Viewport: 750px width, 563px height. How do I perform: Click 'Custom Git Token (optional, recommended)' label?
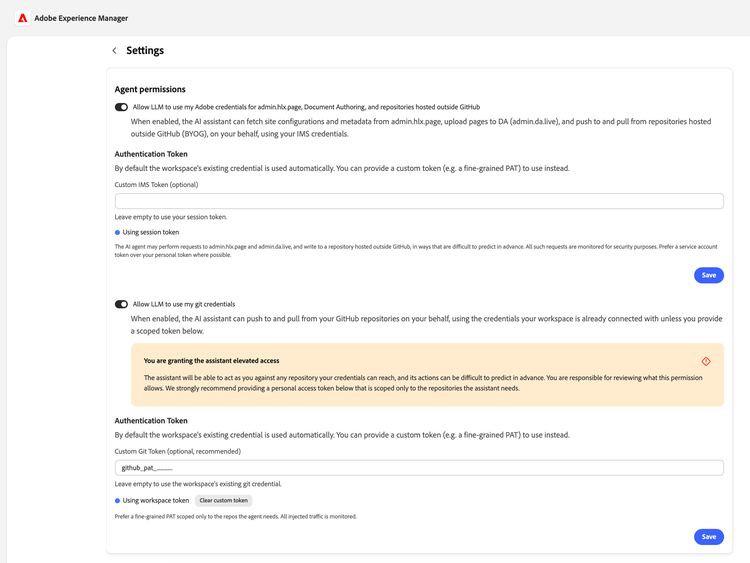tap(178, 451)
